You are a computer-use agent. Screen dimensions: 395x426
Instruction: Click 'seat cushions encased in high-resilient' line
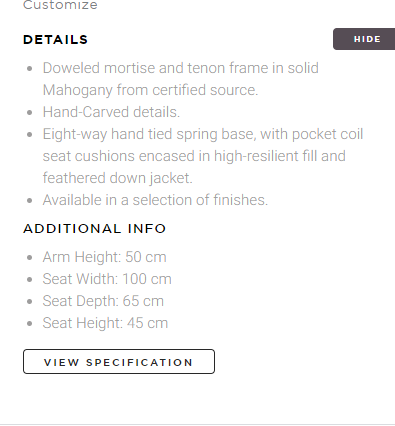(x=194, y=156)
